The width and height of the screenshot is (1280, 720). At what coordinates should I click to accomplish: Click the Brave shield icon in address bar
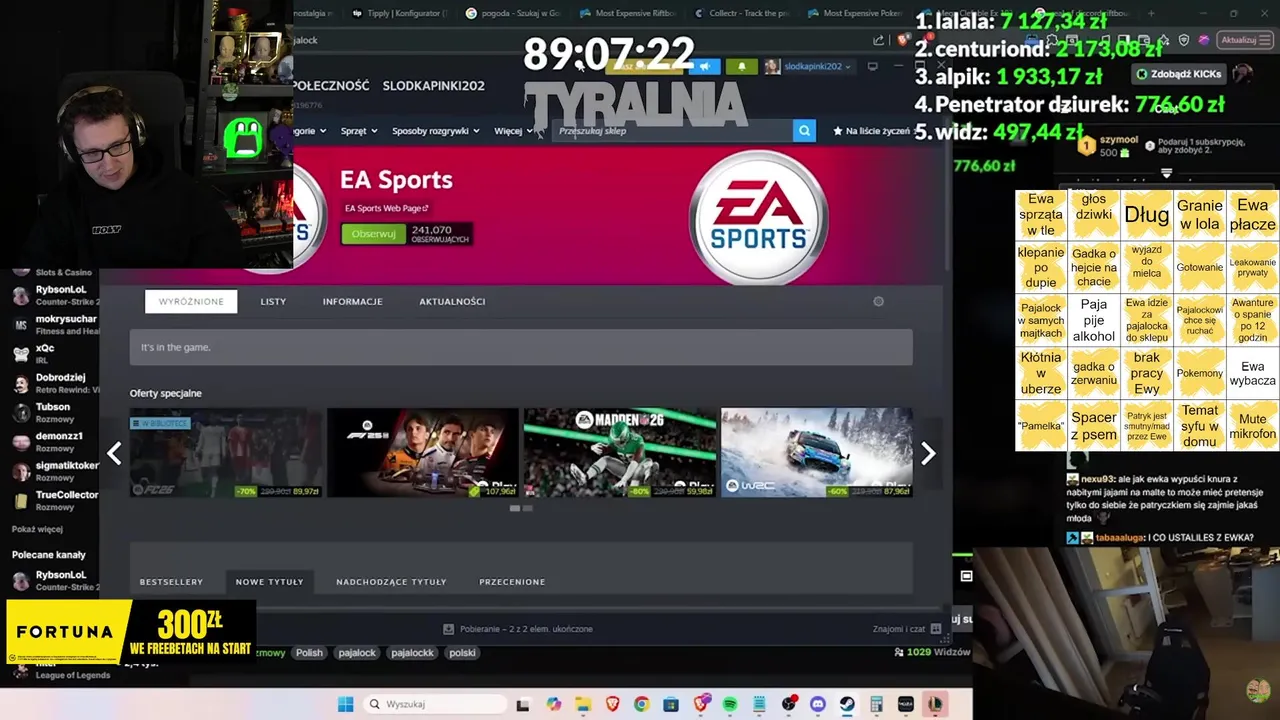tap(903, 40)
